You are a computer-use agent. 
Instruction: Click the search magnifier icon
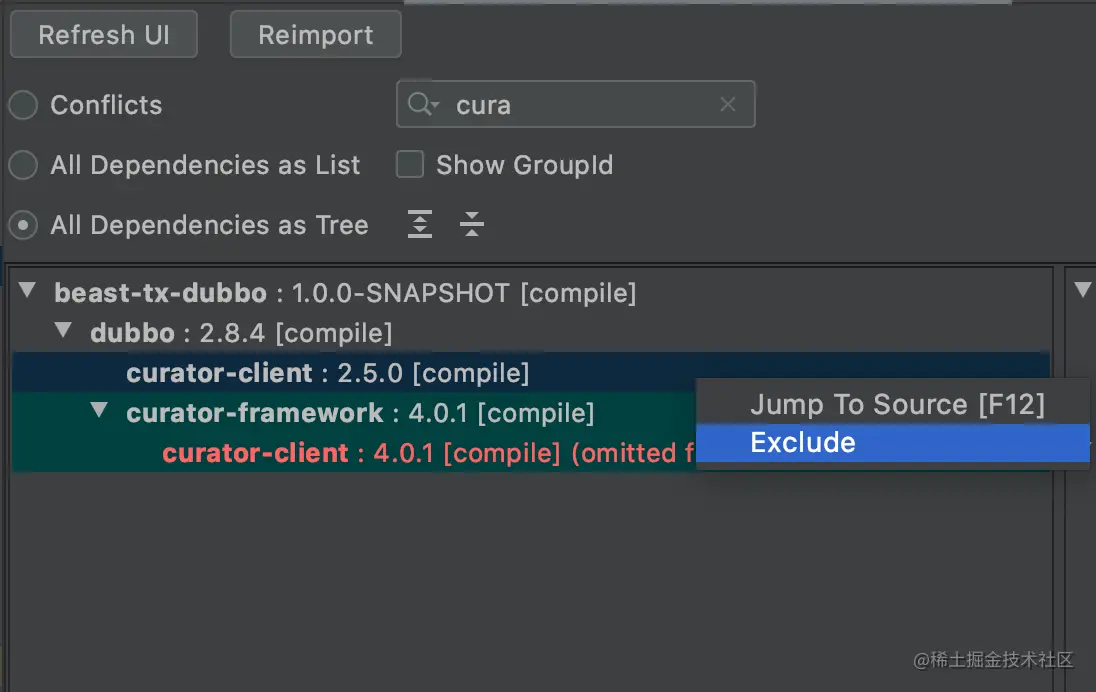(x=421, y=105)
